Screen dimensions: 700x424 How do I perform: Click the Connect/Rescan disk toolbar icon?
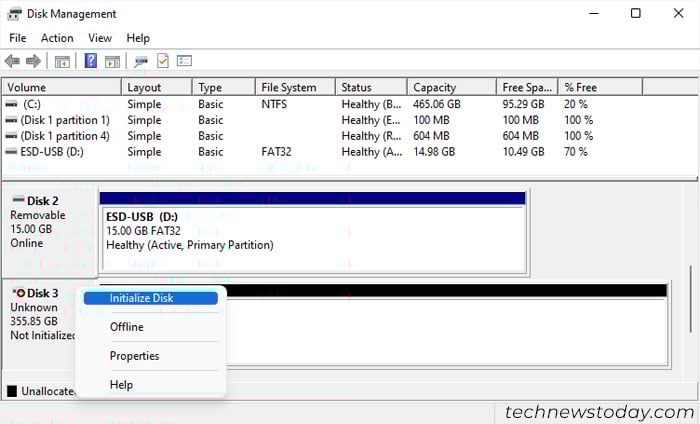point(141,61)
